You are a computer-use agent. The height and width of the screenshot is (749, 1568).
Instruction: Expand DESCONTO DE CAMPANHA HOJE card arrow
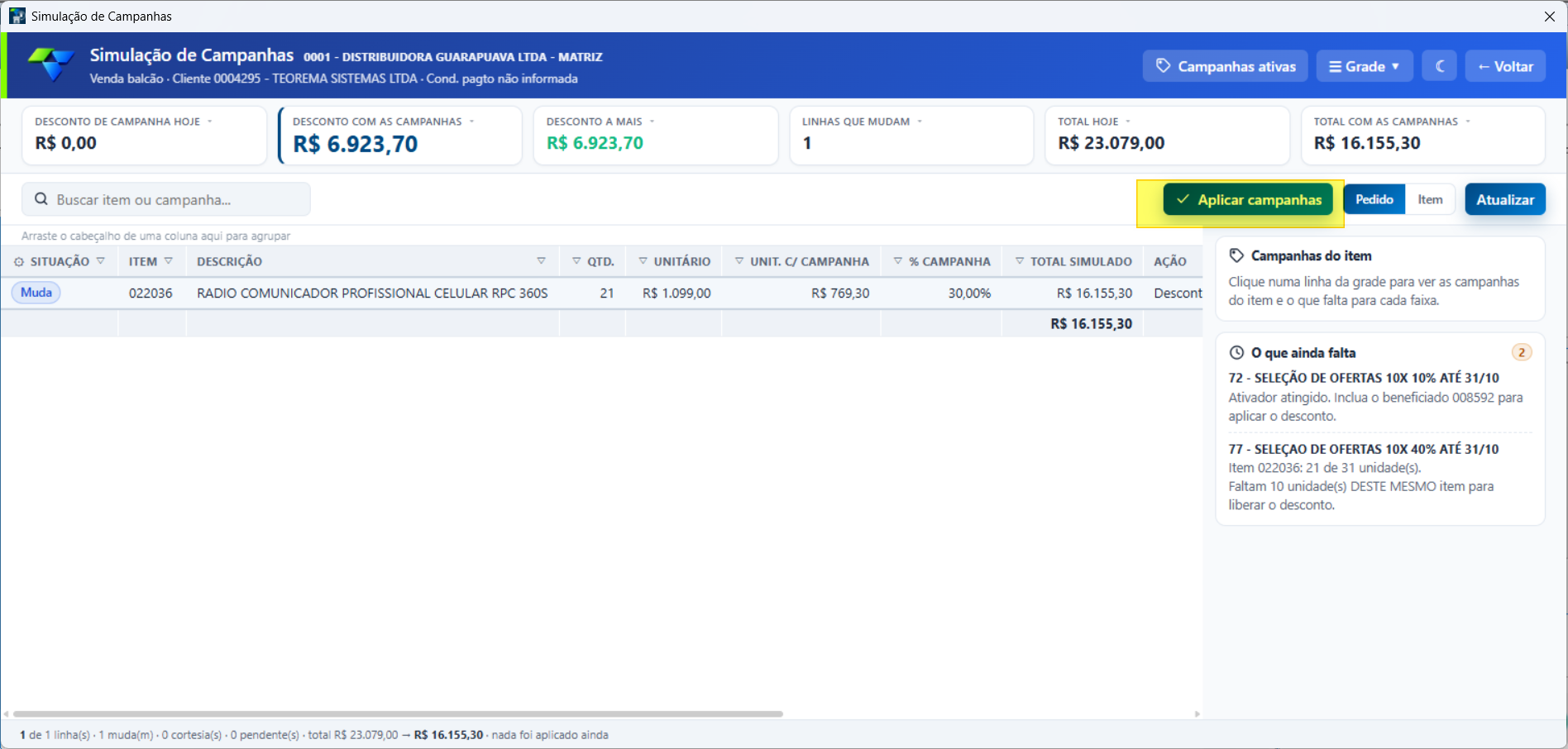pos(210,122)
